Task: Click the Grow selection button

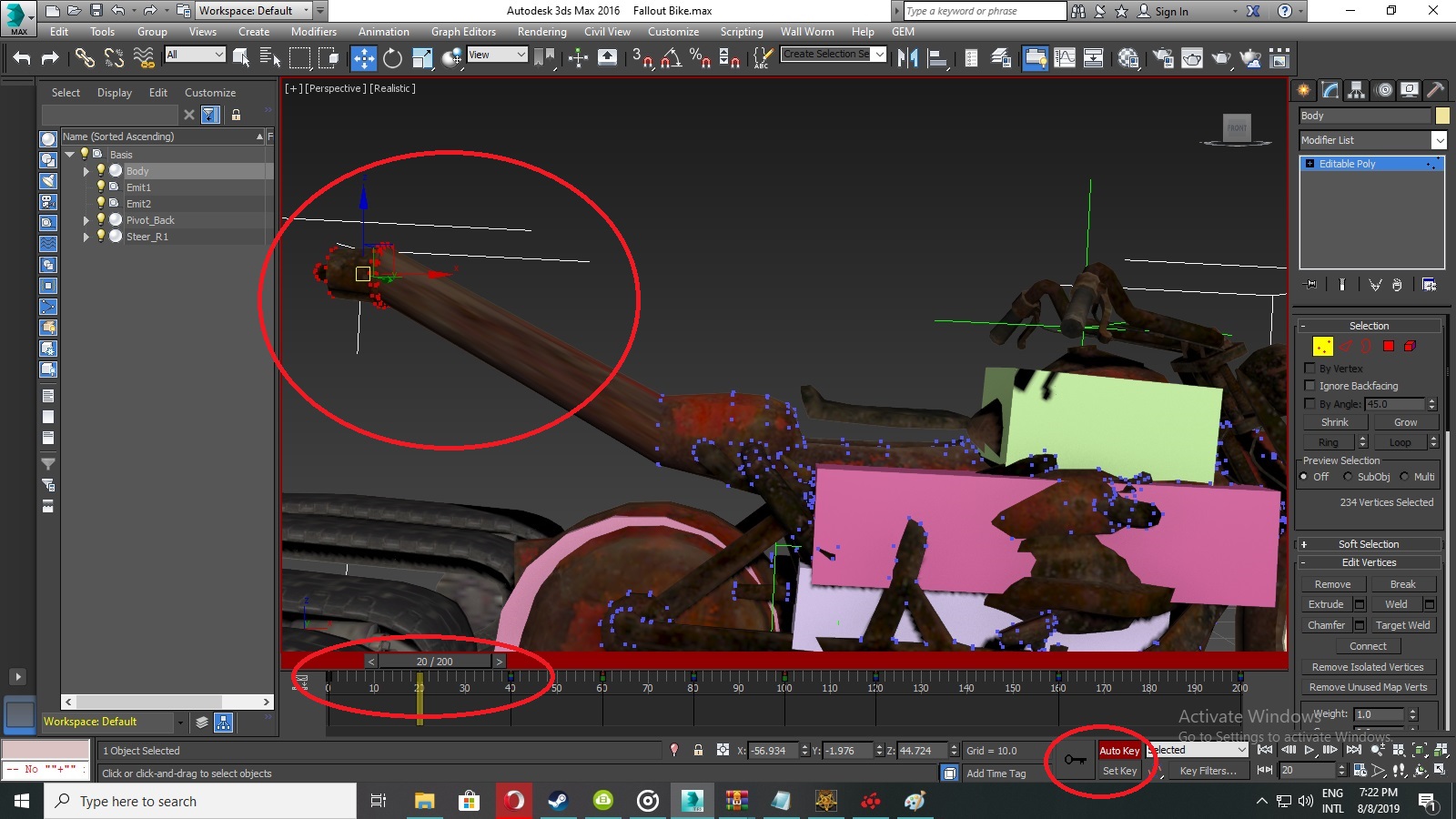Action: (1405, 422)
